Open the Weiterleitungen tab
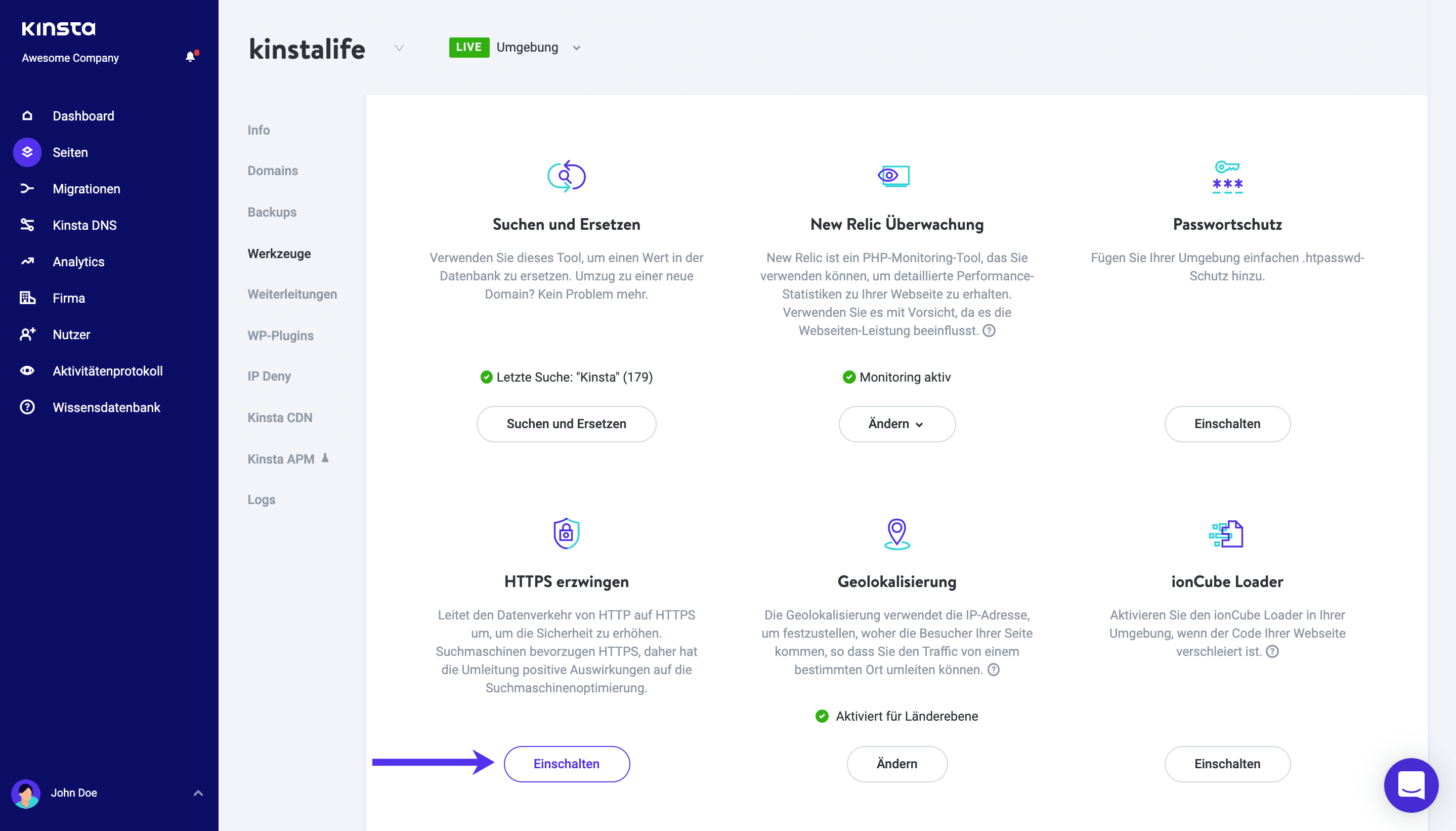The image size is (1456, 831). coord(292,295)
